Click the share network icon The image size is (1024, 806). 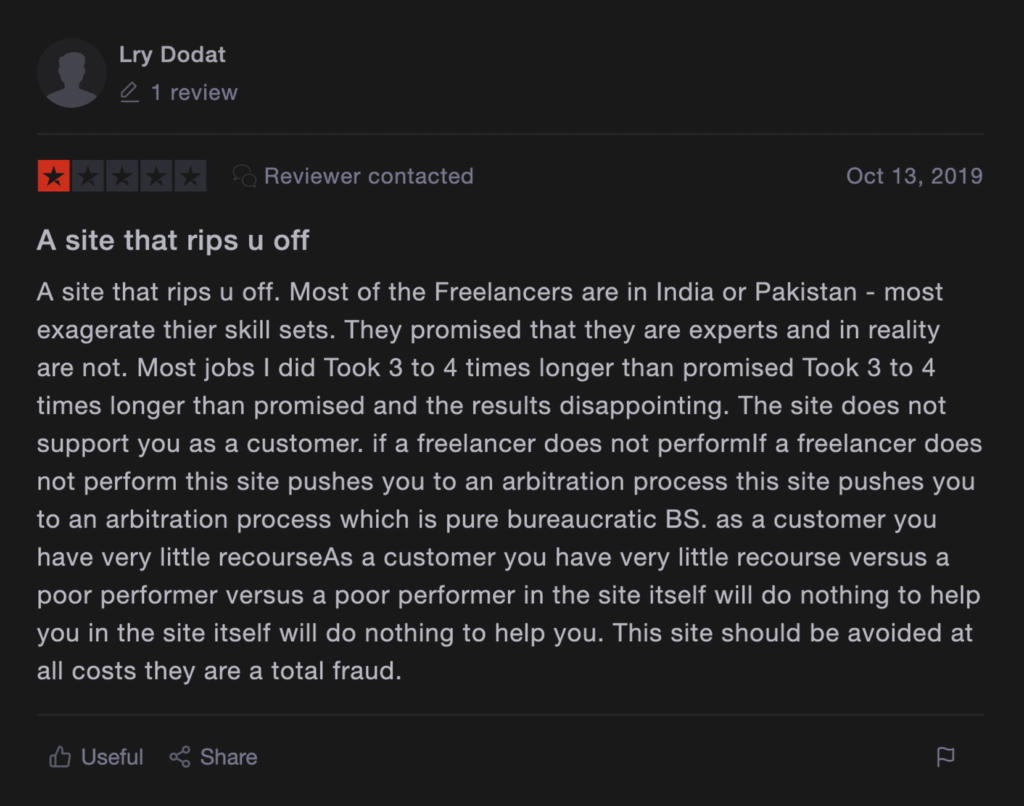[180, 757]
